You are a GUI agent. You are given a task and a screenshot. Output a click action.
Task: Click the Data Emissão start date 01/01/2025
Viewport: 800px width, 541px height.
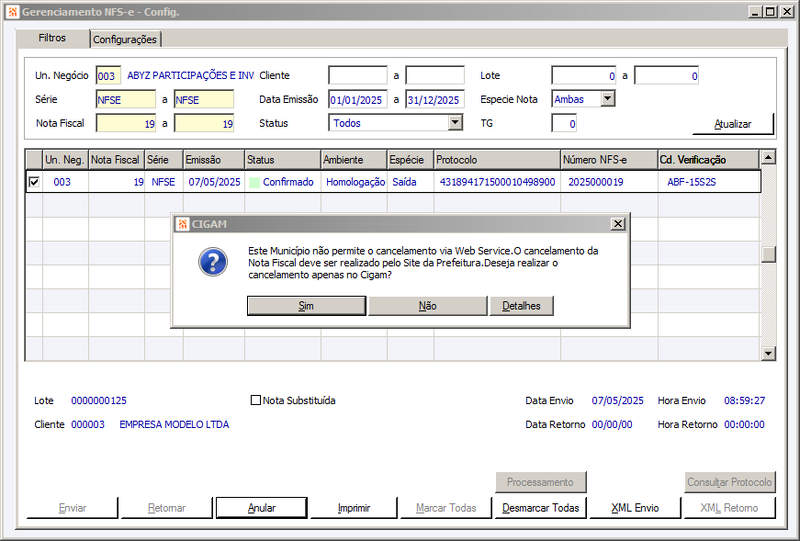point(358,99)
